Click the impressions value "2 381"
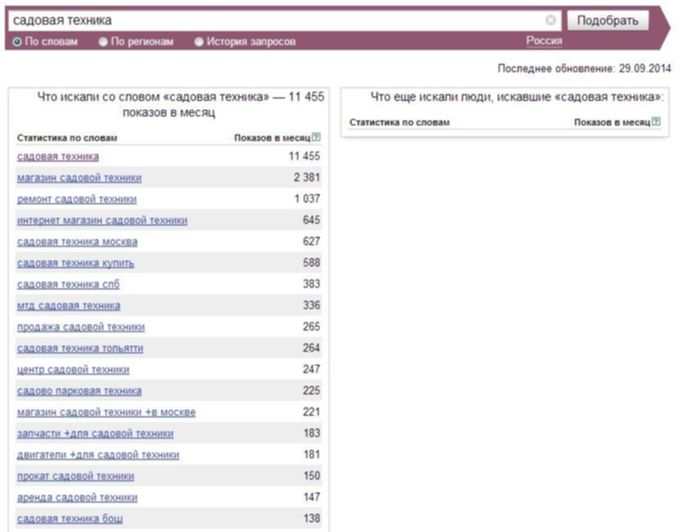Viewport: 688px width, 532px height. (x=307, y=177)
